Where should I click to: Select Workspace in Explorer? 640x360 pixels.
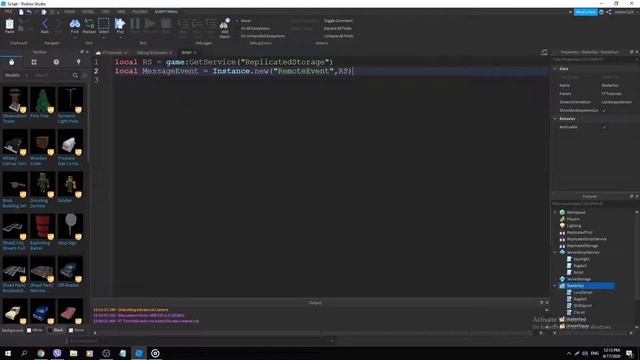(576, 212)
